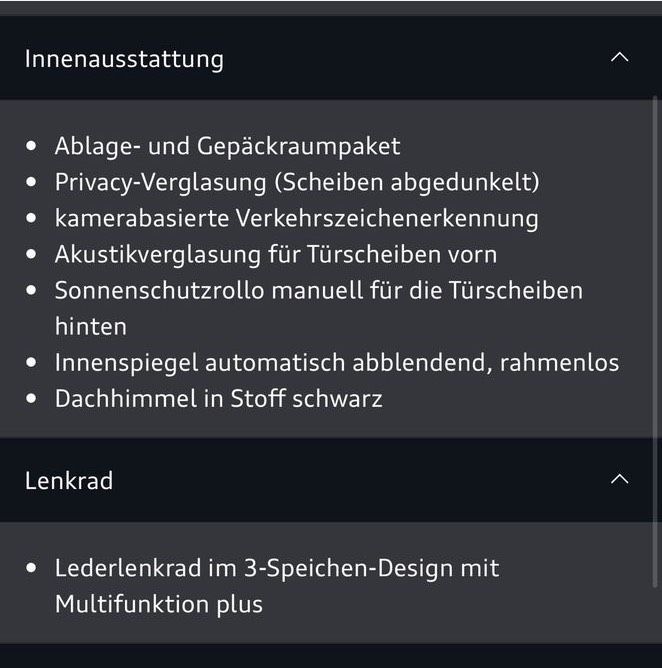This screenshot has width=662, height=668.
Task: Click the bullet beside Innenspiegel
Action: 33,362
